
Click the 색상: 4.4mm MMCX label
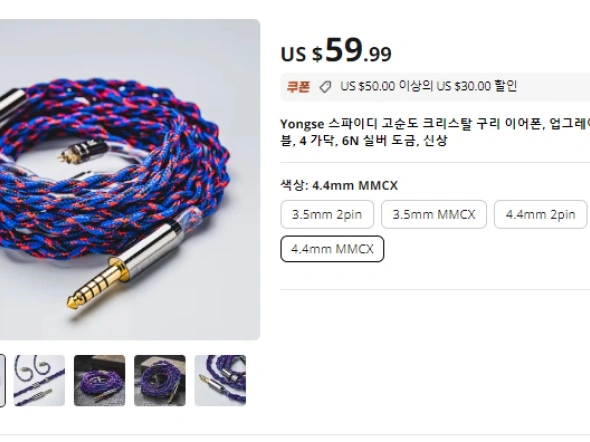coord(339,185)
